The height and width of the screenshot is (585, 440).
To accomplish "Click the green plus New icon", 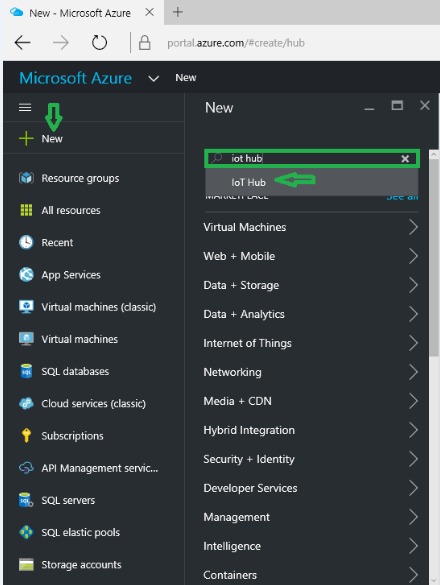I will [x=26, y=138].
